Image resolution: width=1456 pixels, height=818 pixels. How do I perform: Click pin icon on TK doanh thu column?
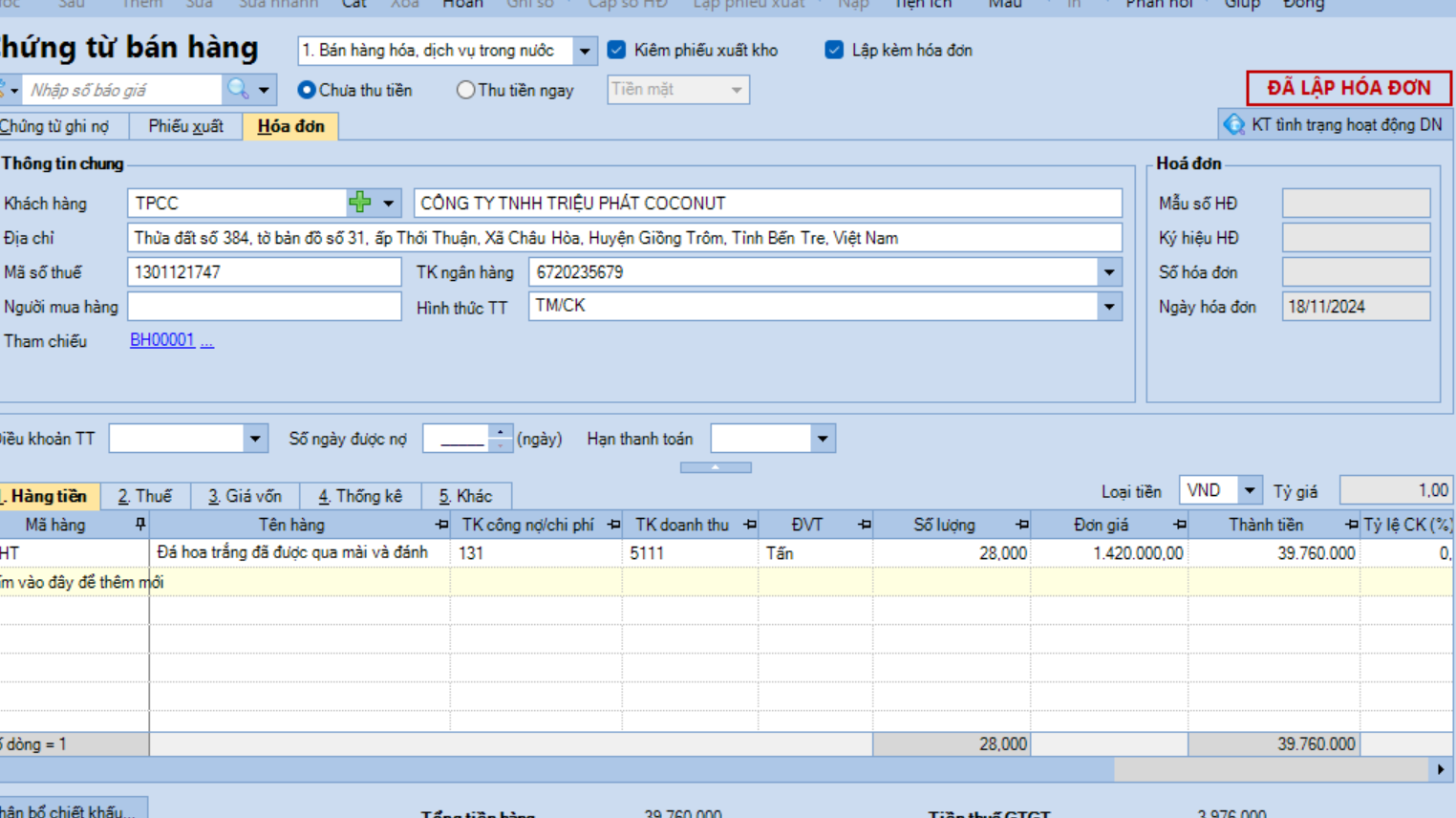point(749,525)
